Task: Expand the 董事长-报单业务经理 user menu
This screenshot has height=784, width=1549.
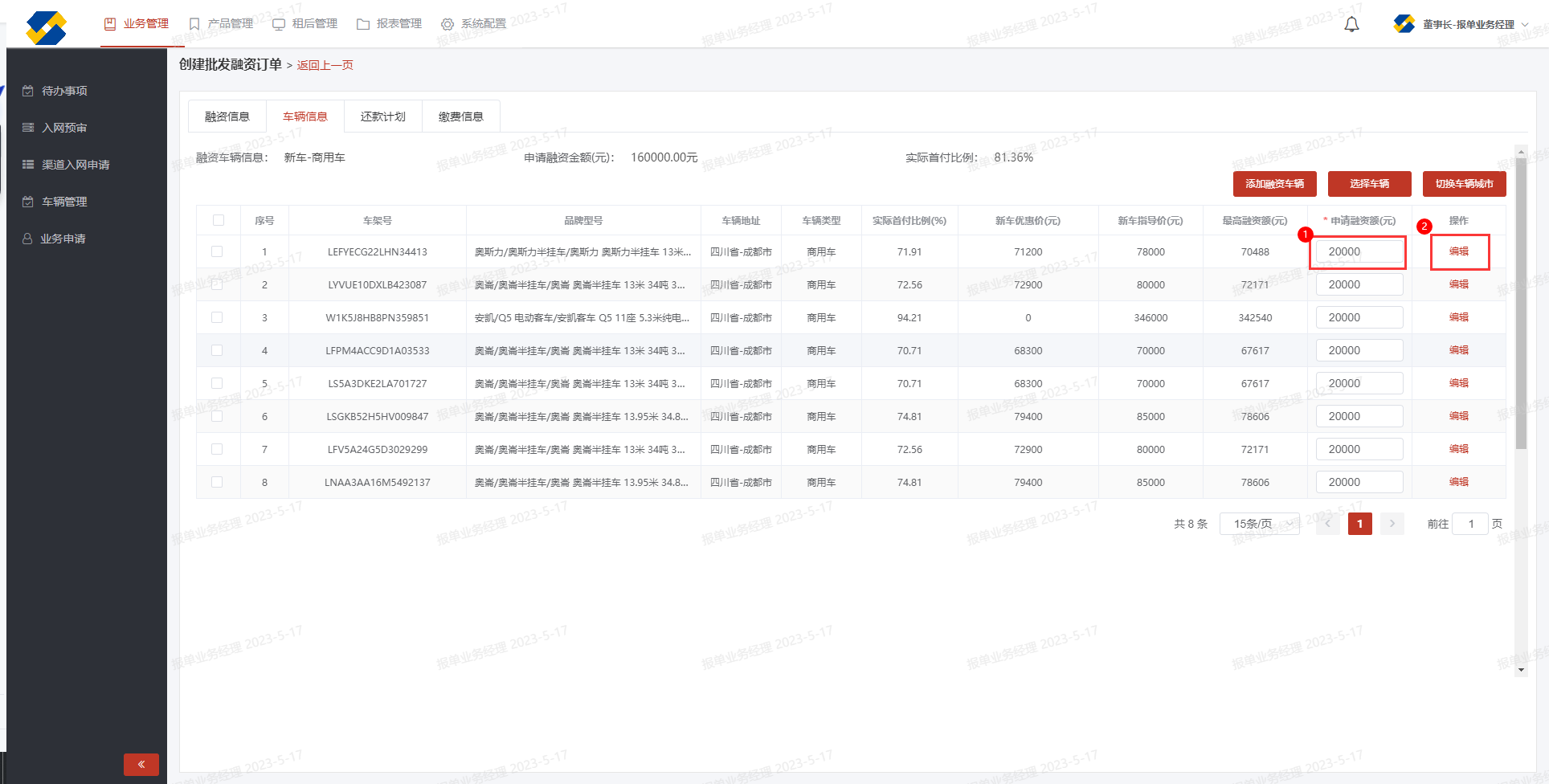Action: 1467,25
